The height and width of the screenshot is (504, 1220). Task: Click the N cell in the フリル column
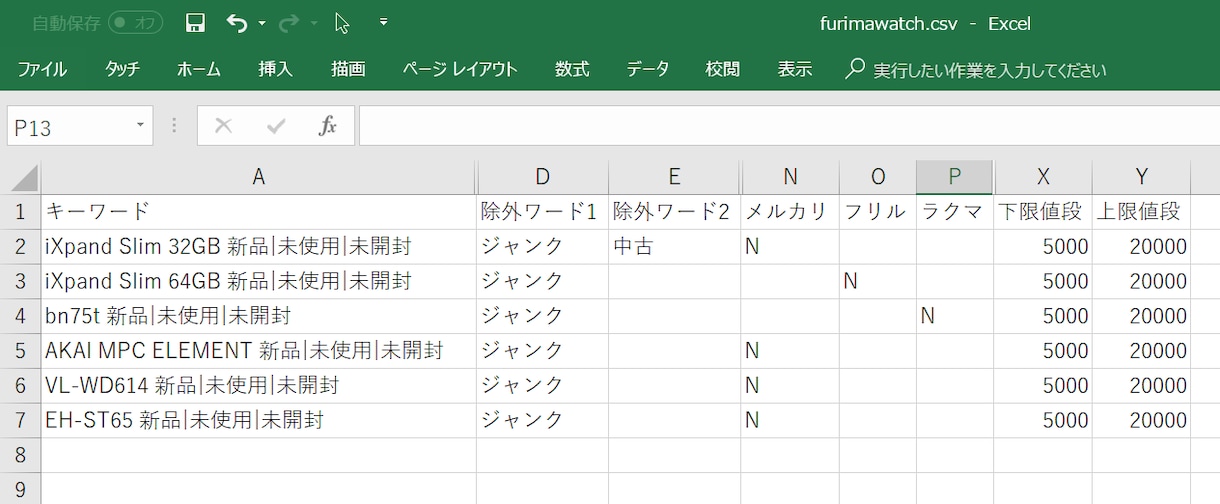pyautogui.click(x=878, y=281)
